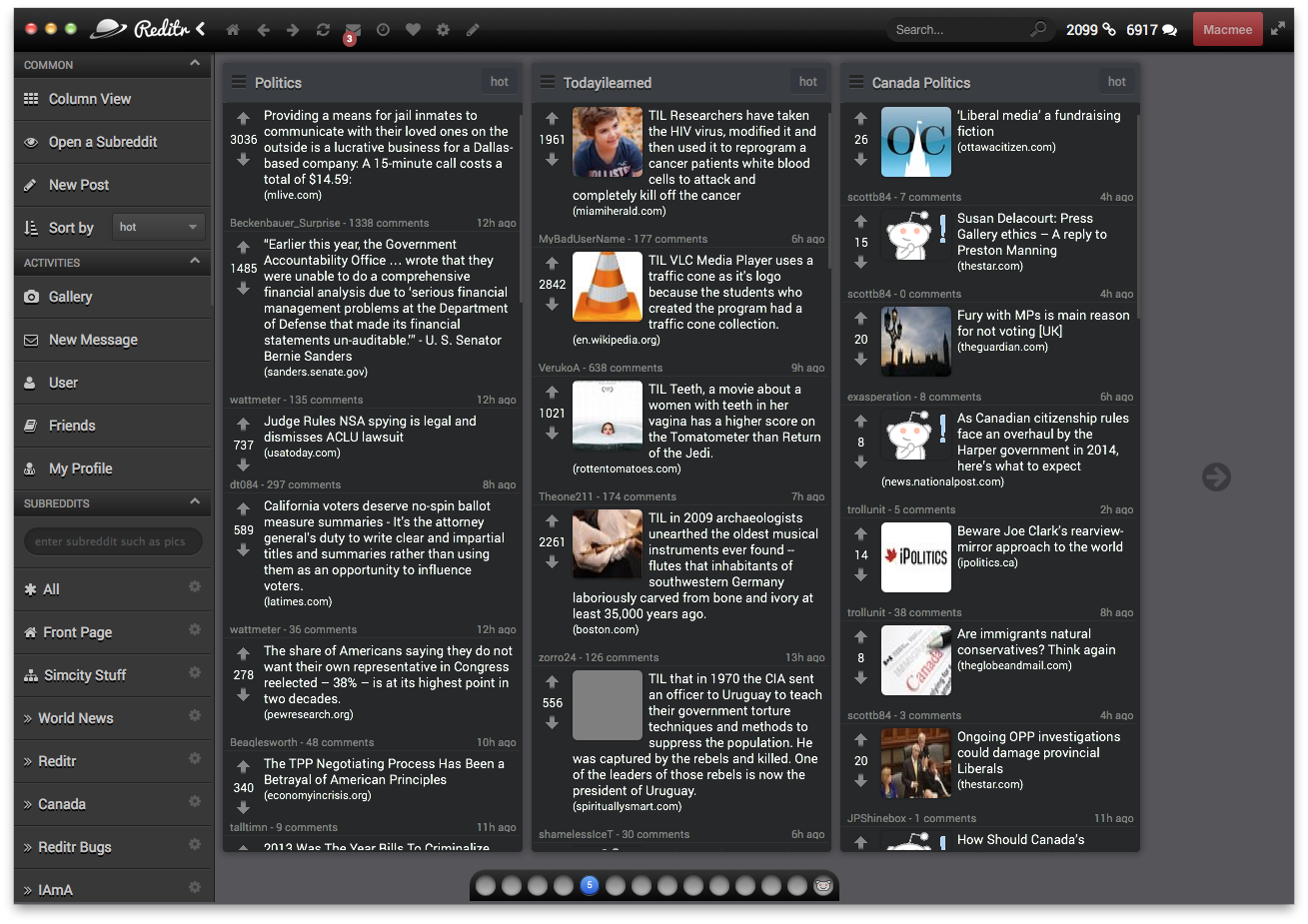Open World News subreddit in sidebar
Viewport: 1308px width, 924px height.
tap(76, 718)
